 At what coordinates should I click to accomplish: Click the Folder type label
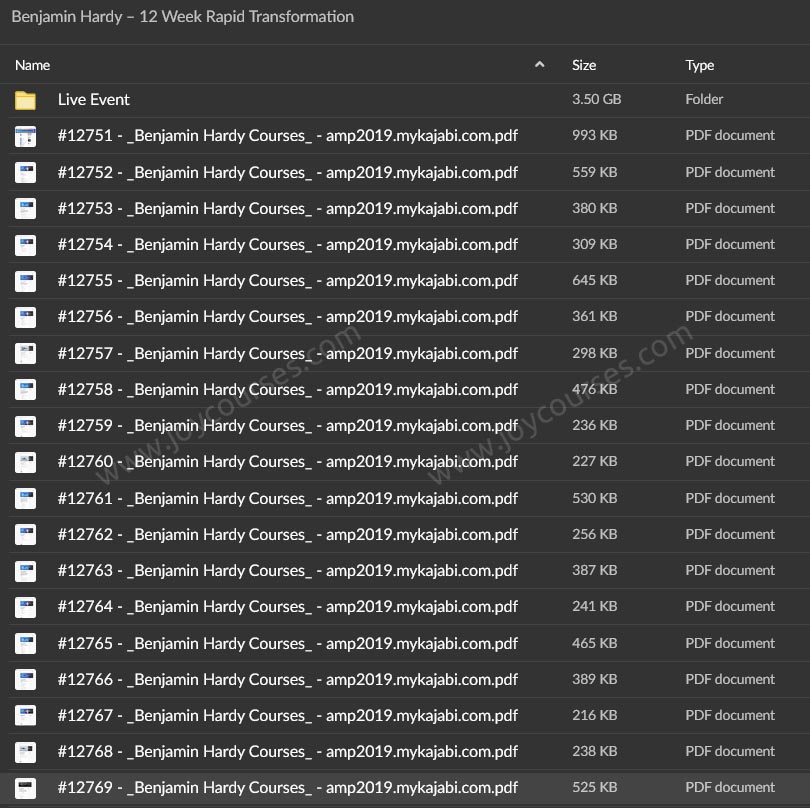click(x=704, y=99)
